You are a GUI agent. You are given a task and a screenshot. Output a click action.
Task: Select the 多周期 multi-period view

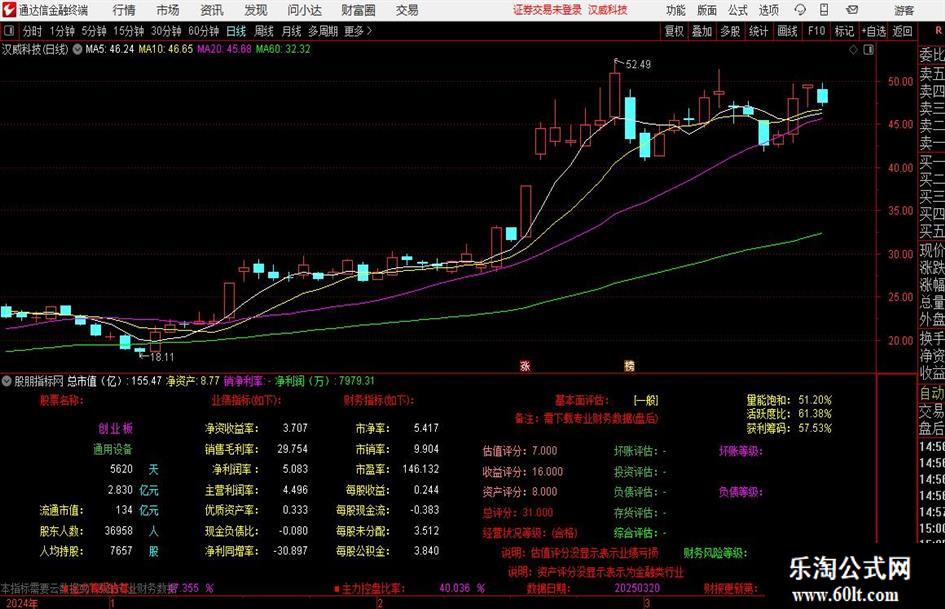point(322,31)
